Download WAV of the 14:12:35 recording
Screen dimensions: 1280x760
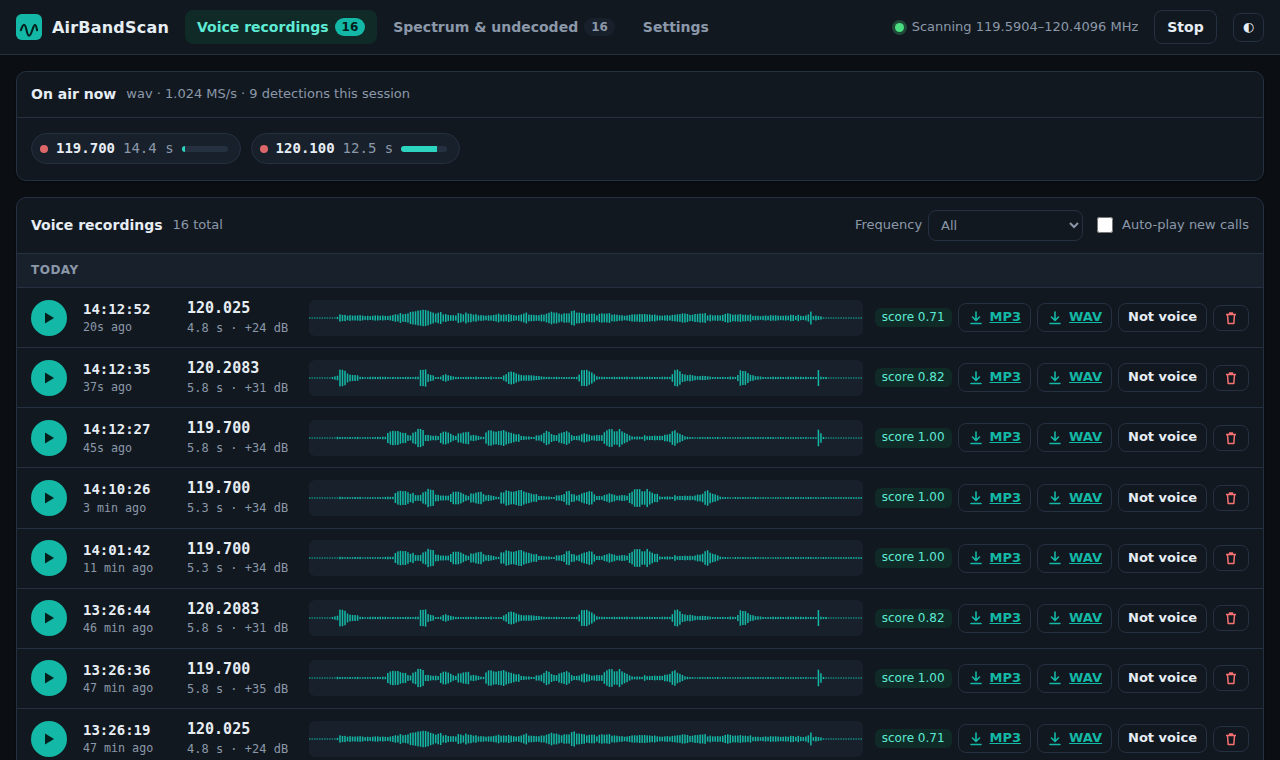[1074, 377]
